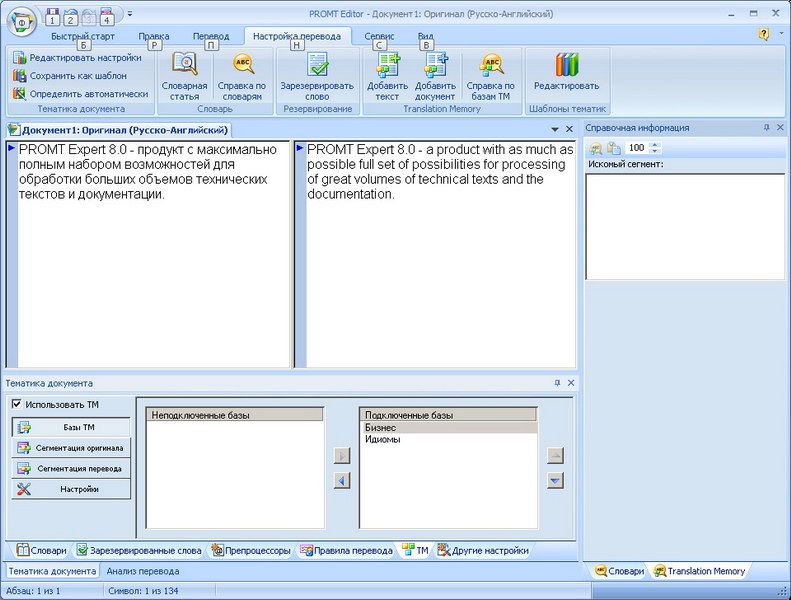Move selected base down with arrow button
Viewport: 791px width, 600px height.
pyautogui.click(x=555, y=481)
